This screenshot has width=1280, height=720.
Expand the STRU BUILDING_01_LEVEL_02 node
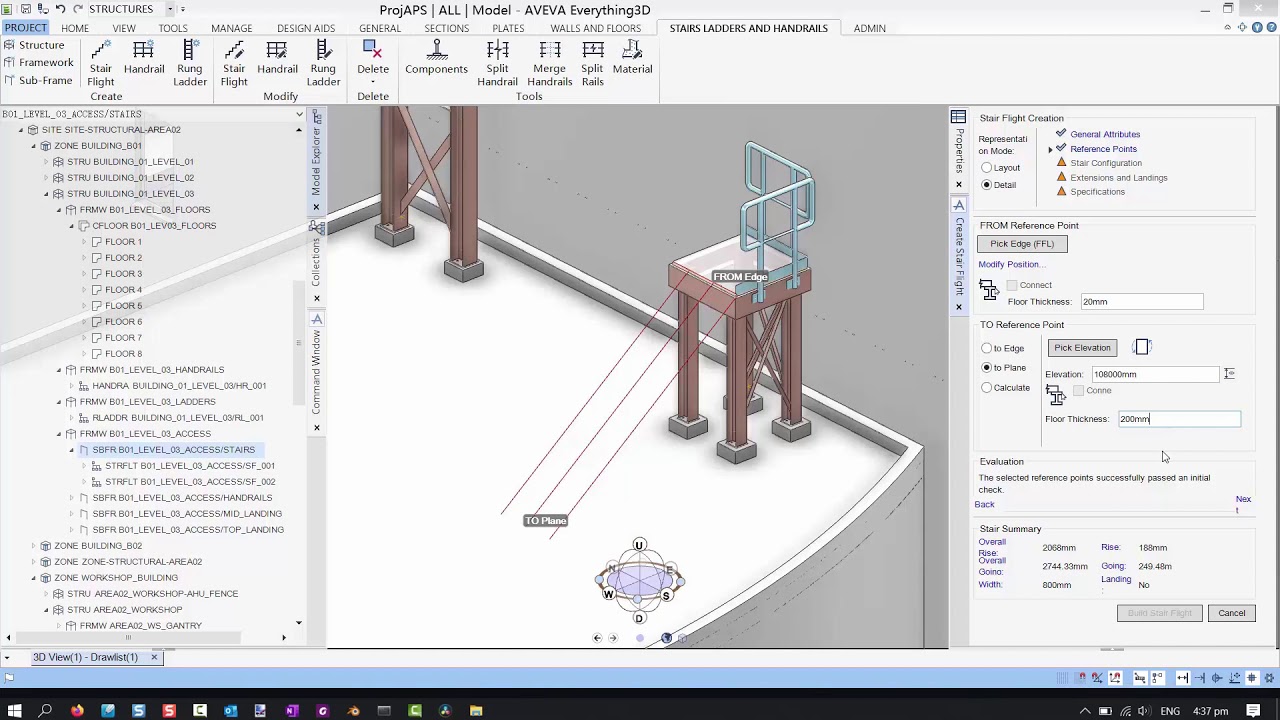click(46, 178)
